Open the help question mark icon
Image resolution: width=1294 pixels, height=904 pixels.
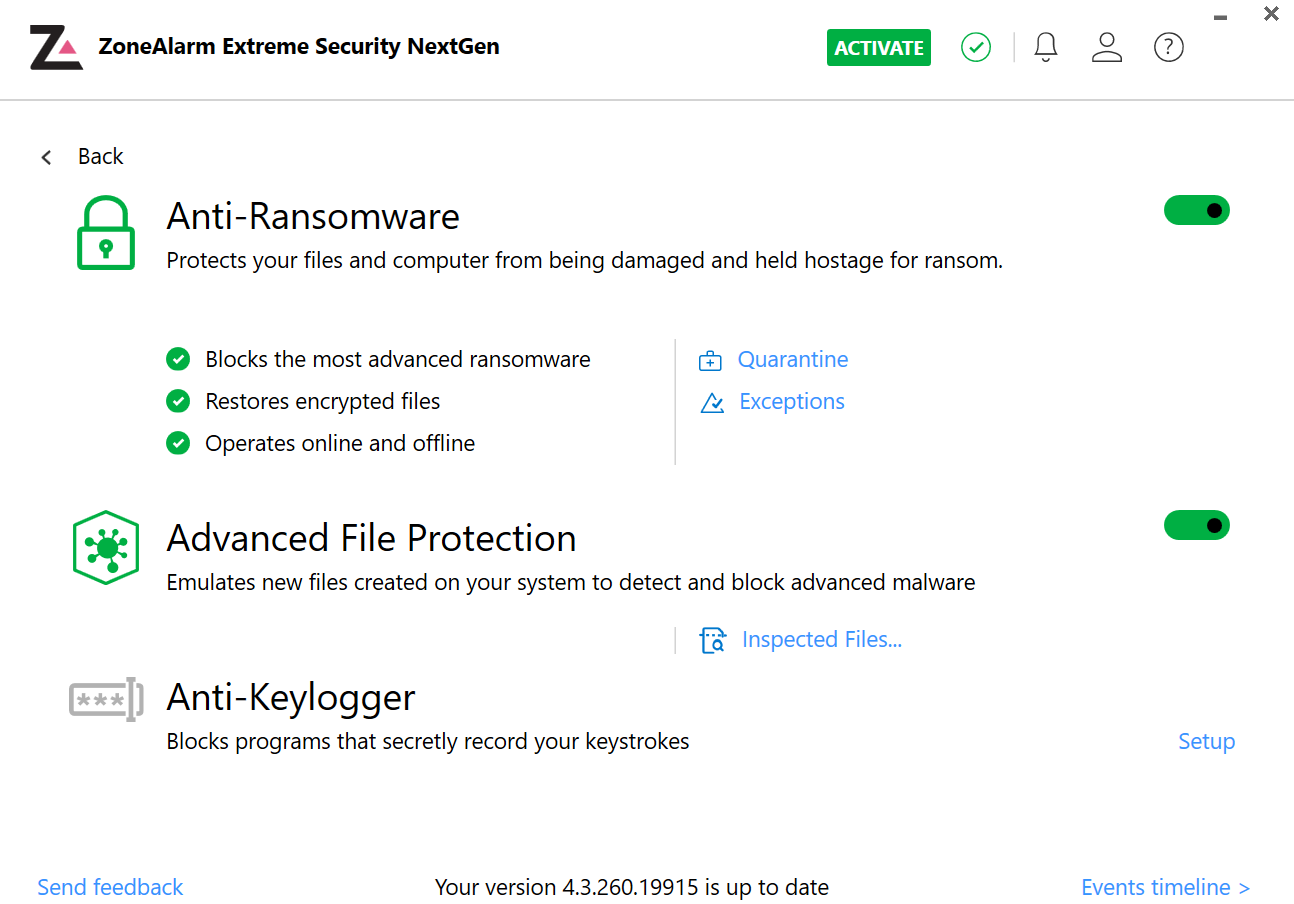[1169, 47]
